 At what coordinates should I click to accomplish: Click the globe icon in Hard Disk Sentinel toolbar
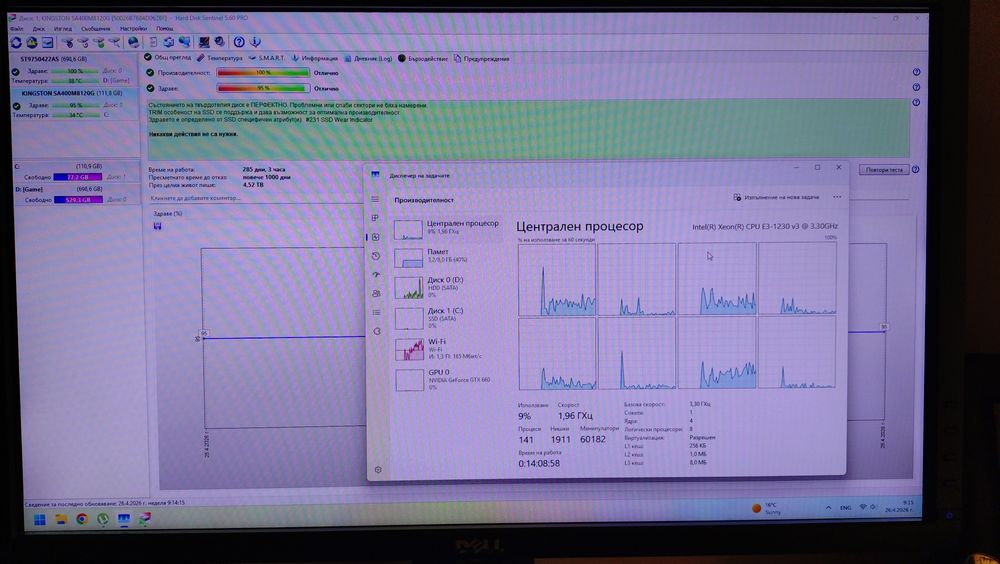[x=133, y=42]
